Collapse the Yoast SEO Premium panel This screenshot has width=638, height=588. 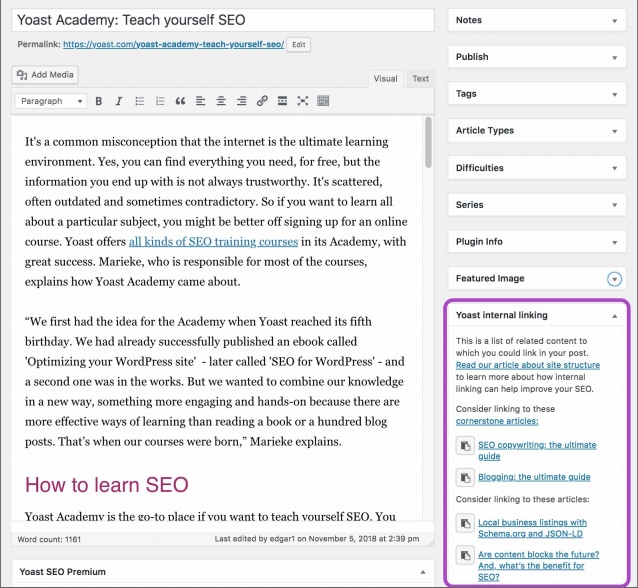click(423, 572)
